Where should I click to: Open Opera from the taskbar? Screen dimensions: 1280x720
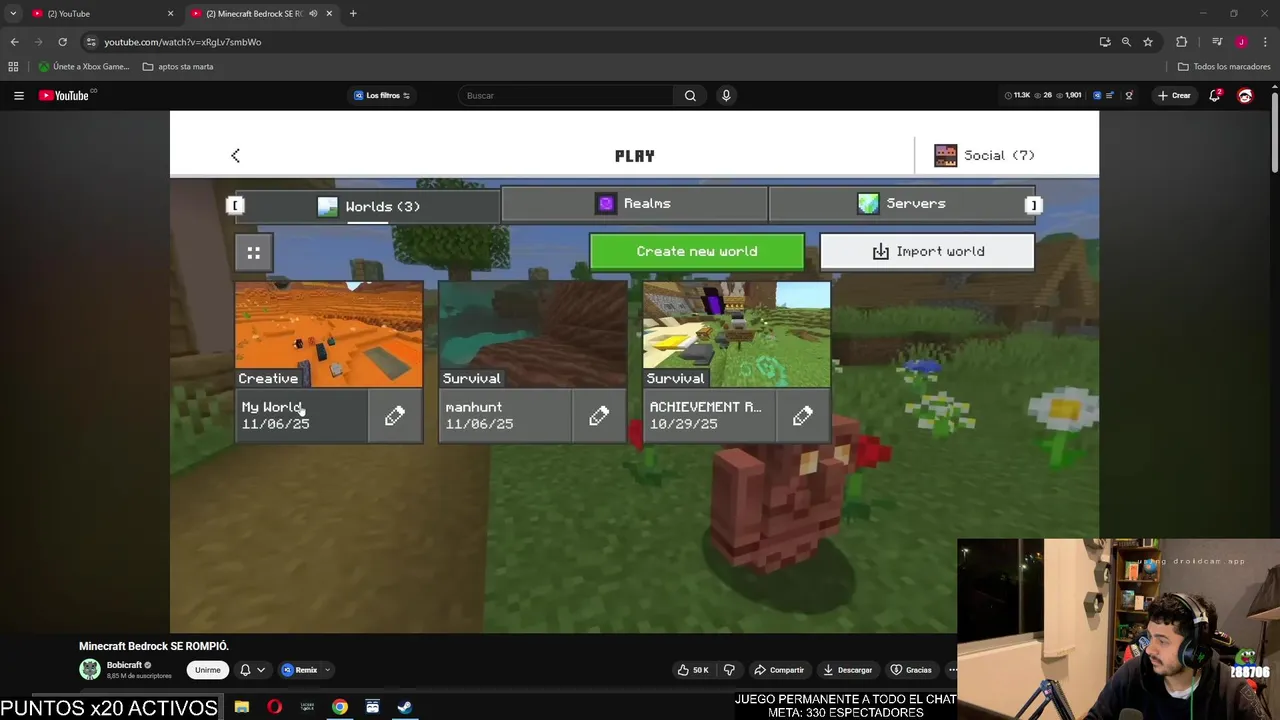(x=274, y=707)
